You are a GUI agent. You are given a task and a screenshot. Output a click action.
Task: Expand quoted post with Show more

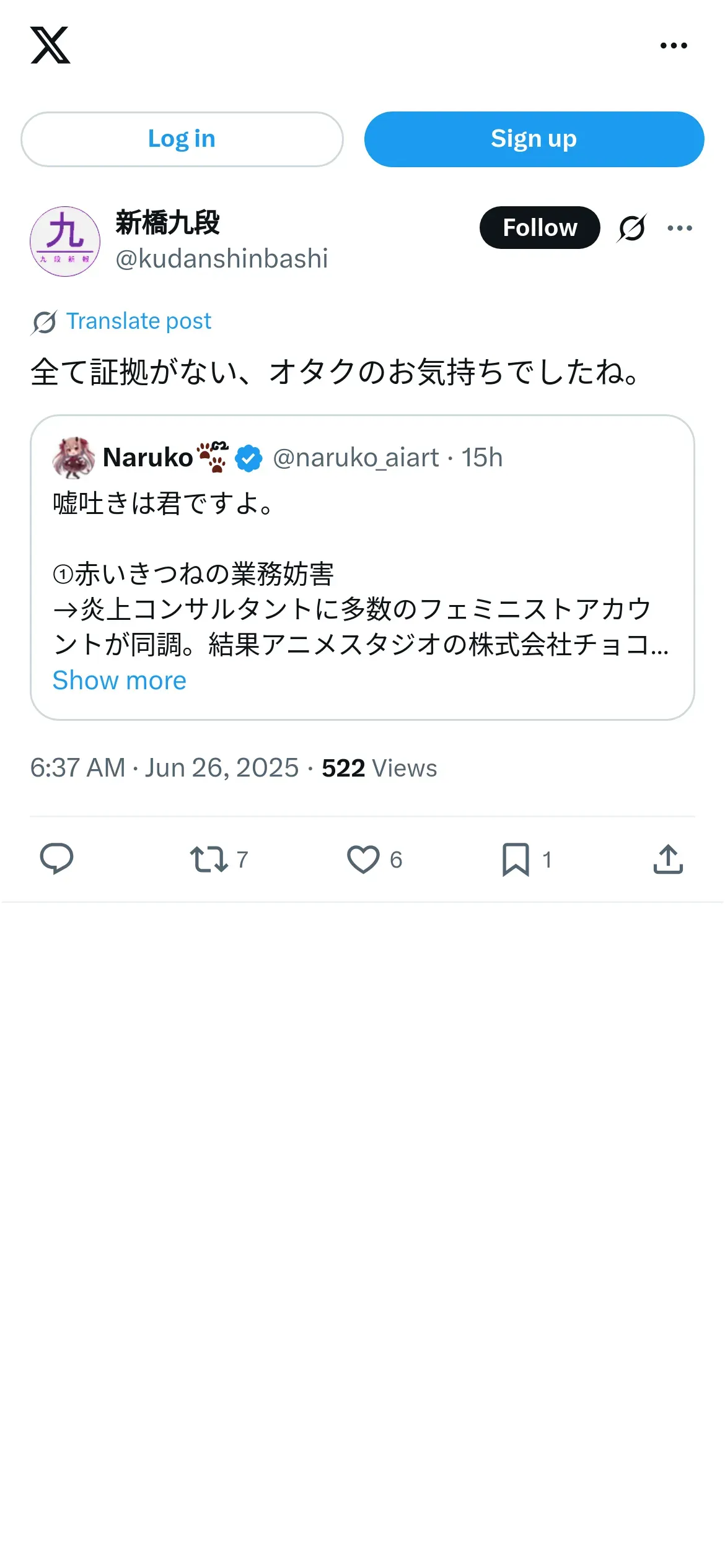coord(120,681)
